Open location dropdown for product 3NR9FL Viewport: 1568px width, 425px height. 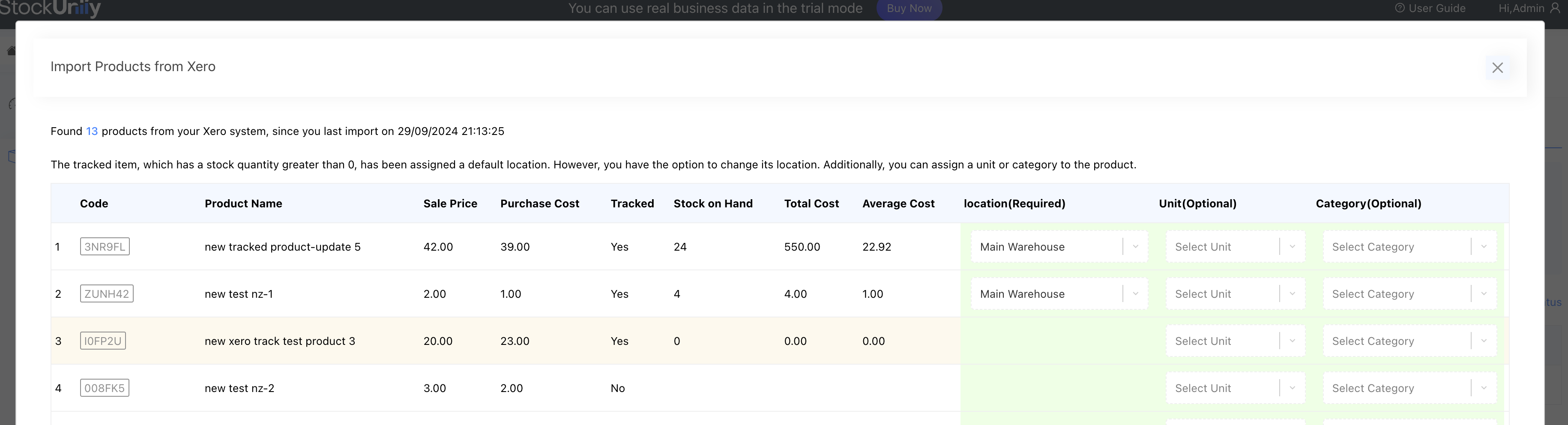(x=1059, y=247)
